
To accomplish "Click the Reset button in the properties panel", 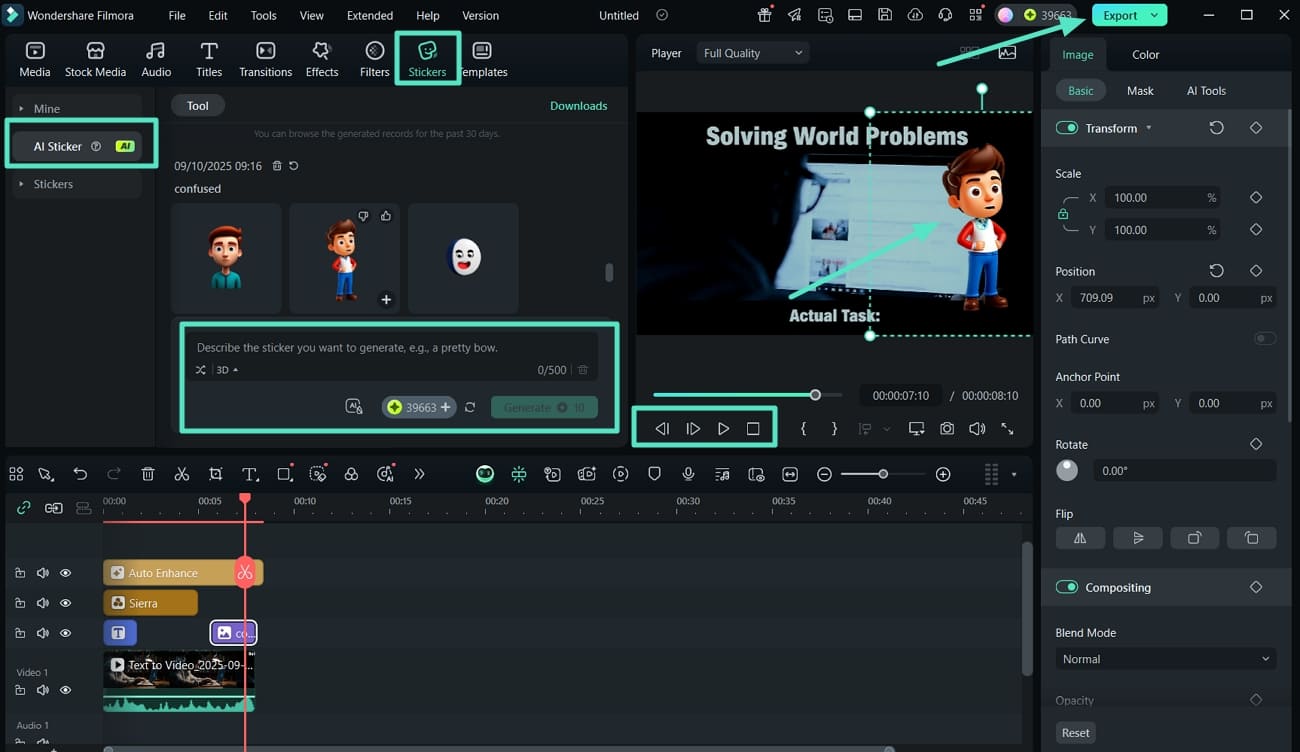I will pyautogui.click(x=1076, y=732).
